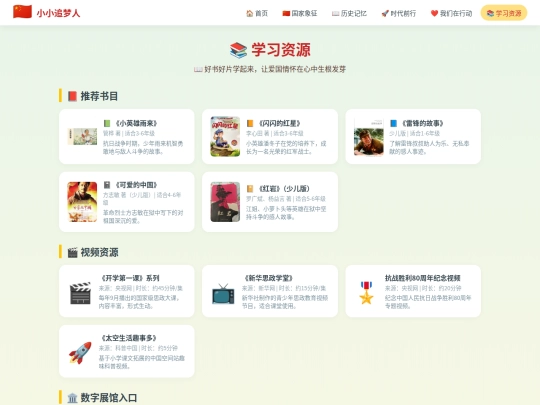The height and width of the screenshot is (405, 540).
Task: Open the 我们在行动 nav item
Action: (x=451, y=13)
